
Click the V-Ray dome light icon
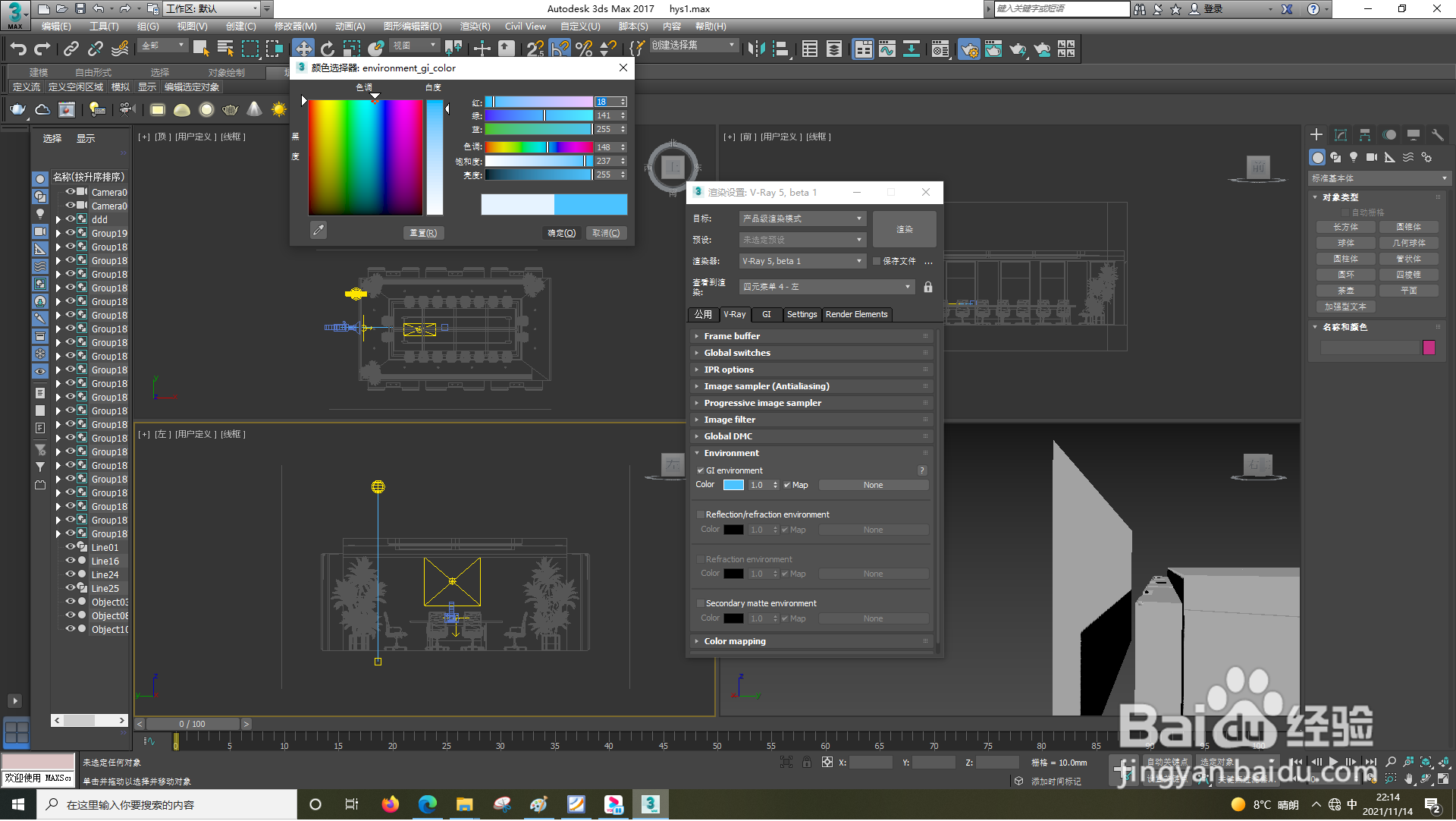point(182,110)
